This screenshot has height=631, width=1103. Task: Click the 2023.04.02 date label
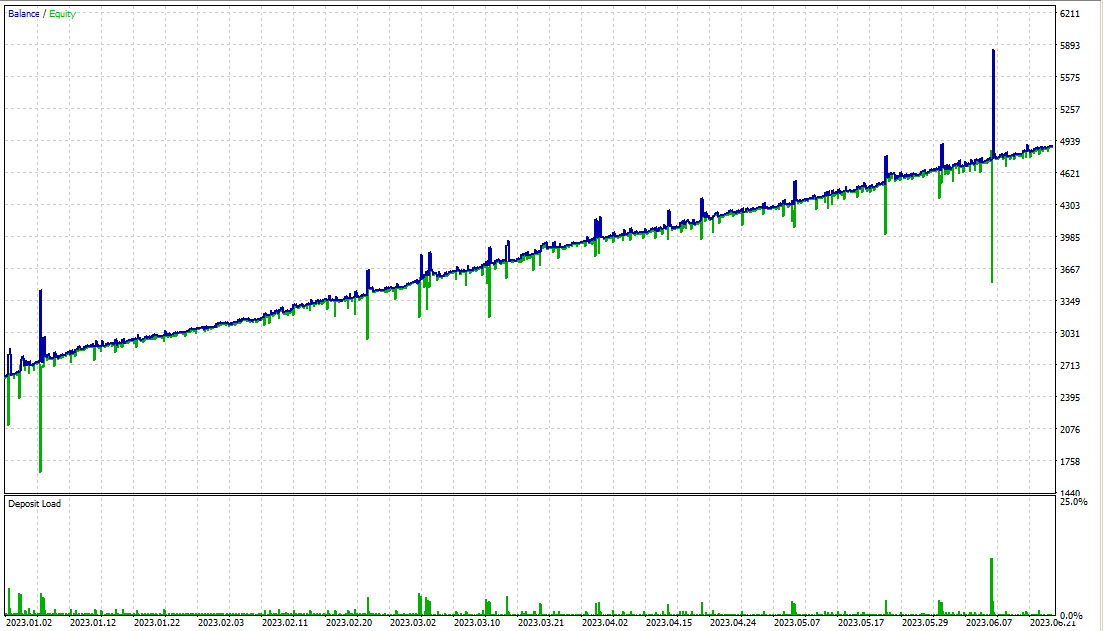click(605, 623)
